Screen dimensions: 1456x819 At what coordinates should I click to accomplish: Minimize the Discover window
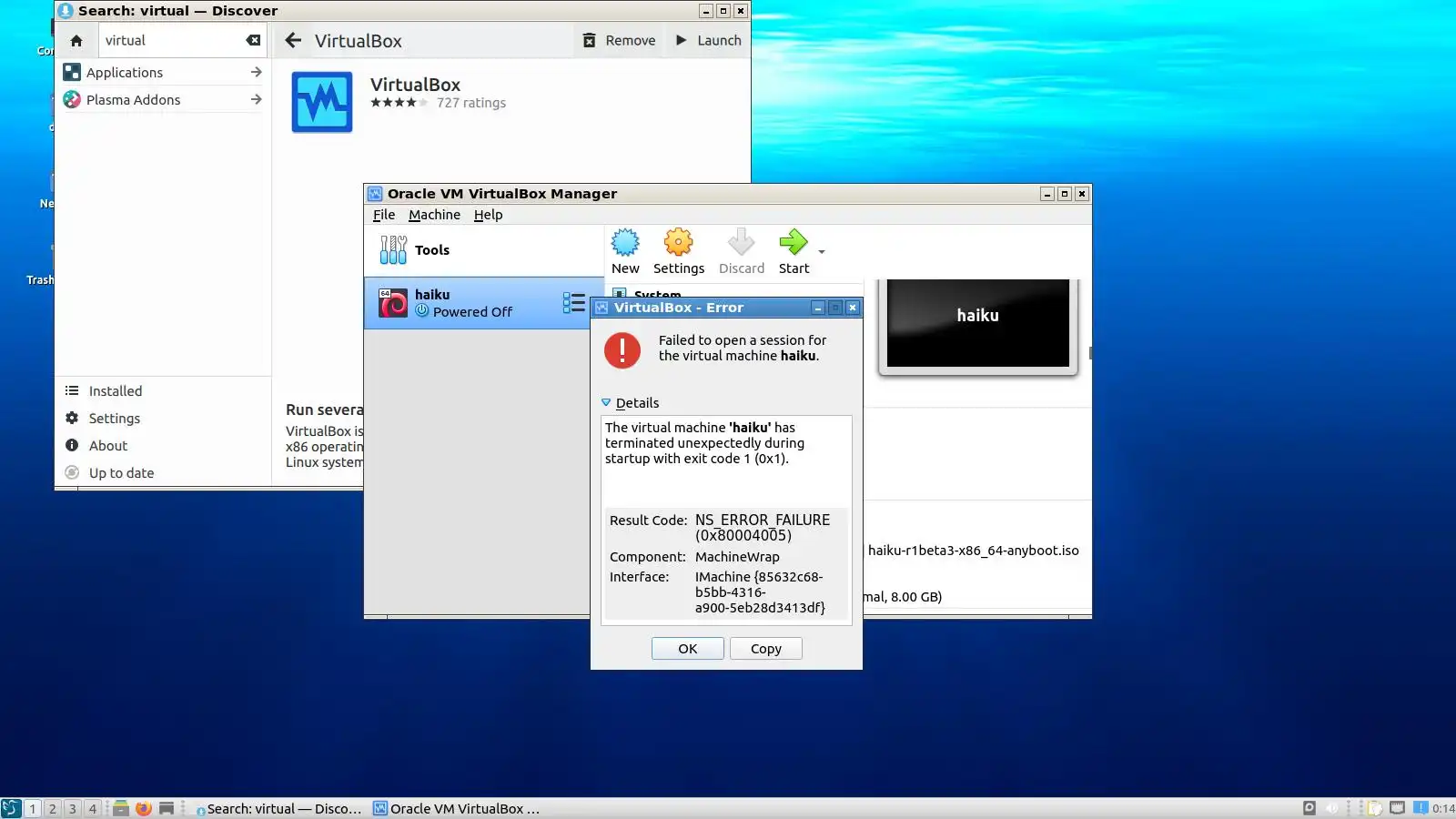tap(706, 11)
